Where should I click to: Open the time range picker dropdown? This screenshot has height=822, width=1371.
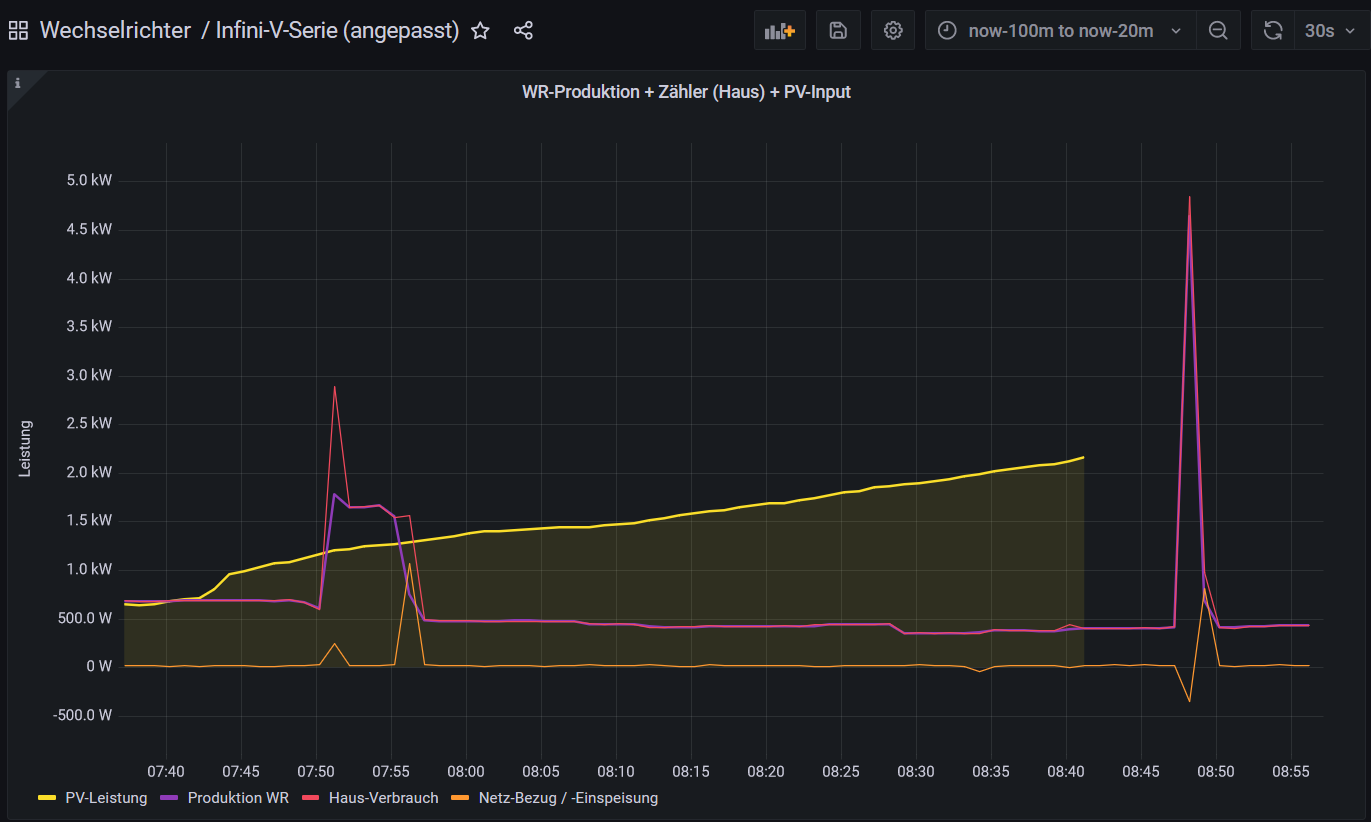(1060, 31)
